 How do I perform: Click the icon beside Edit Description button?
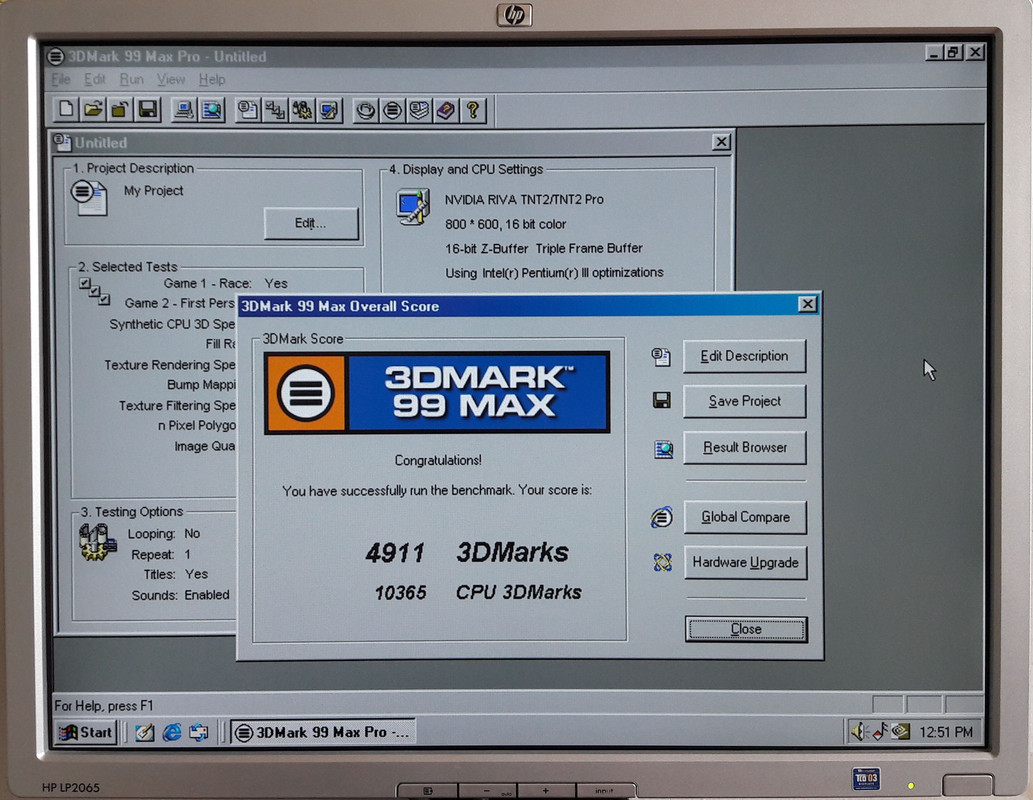tap(661, 357)
